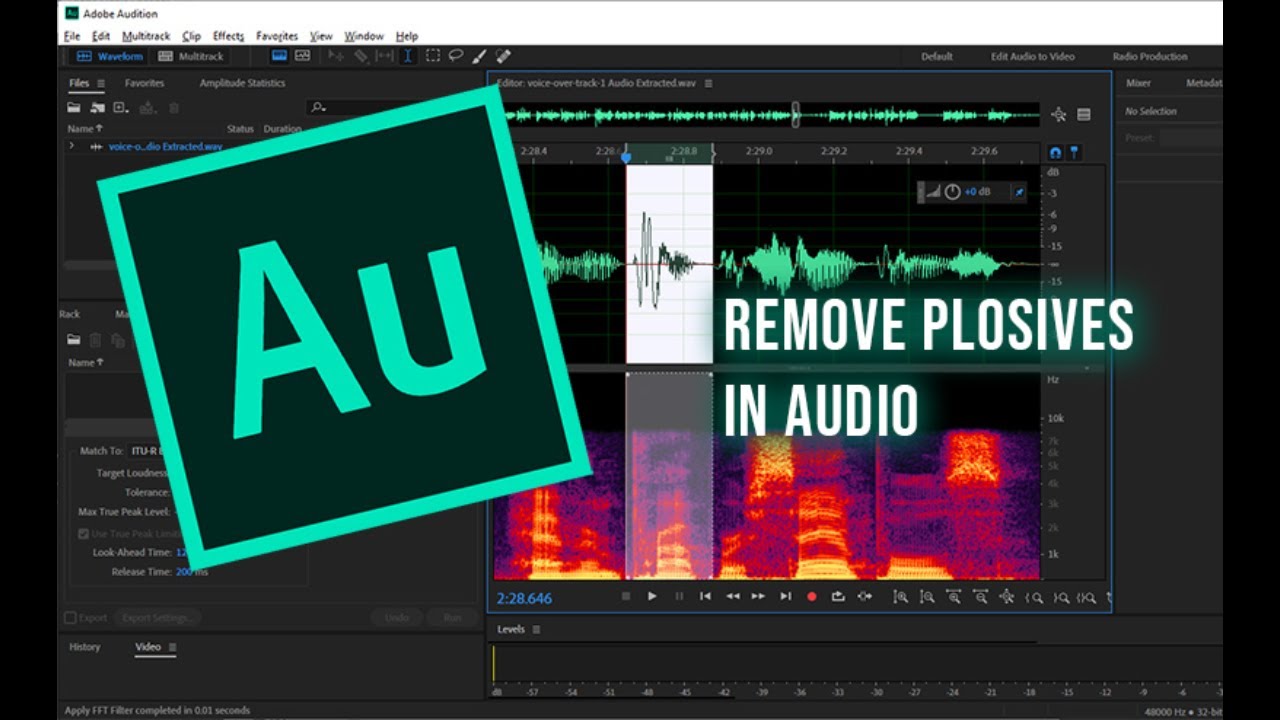This screenshot has height=720, width=1280.
Task: Open the View menu
Action: pos(321,36)
